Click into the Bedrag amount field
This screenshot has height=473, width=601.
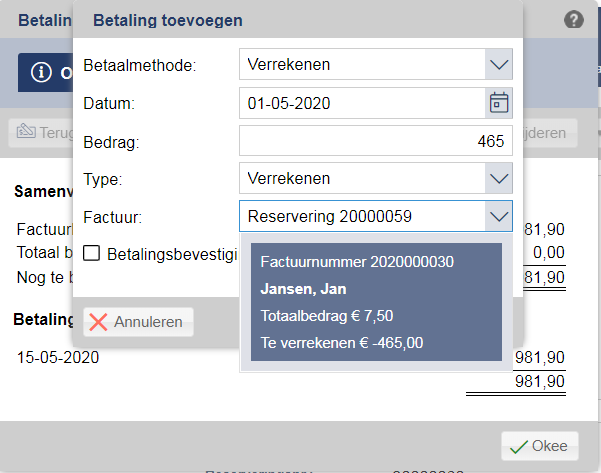coord(375,141)
